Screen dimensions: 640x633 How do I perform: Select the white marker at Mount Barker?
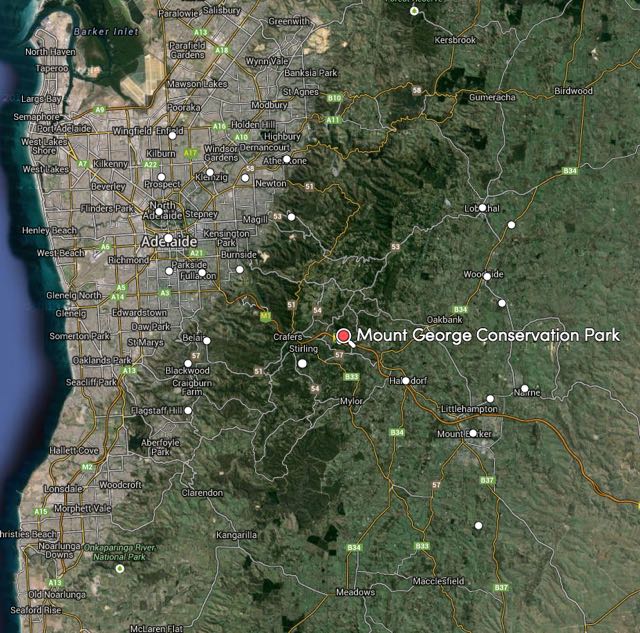(473, 433)
